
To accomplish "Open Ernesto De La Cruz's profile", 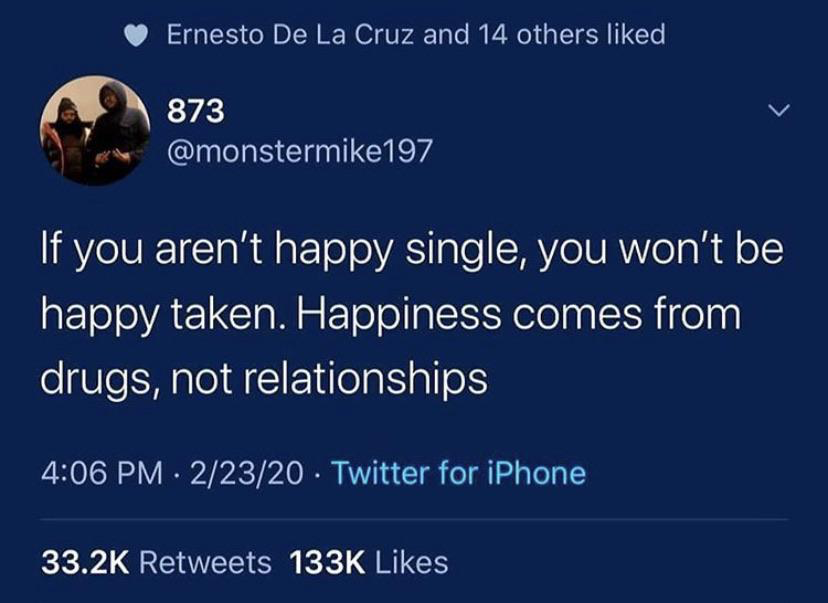I will 291,35.
